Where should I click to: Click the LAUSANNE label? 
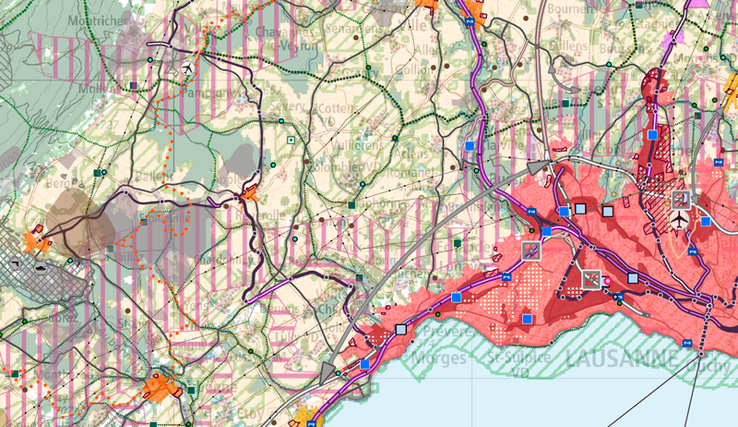[623, 360]
